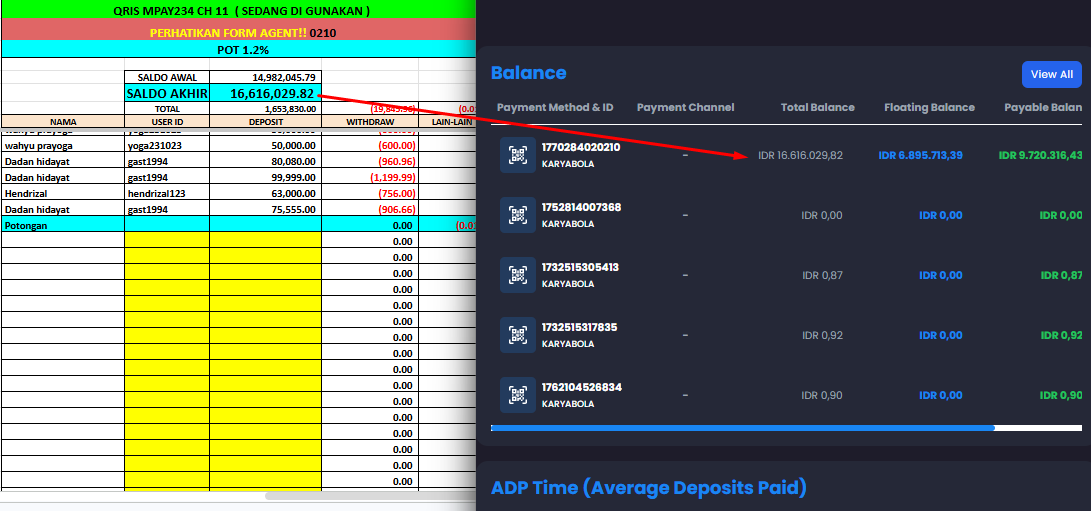The width and height of the screenshot is (1091, 511).
Task: Select SALDO AKHIR value 16,616,029.82 cell
Action: (x=265, y=93)
